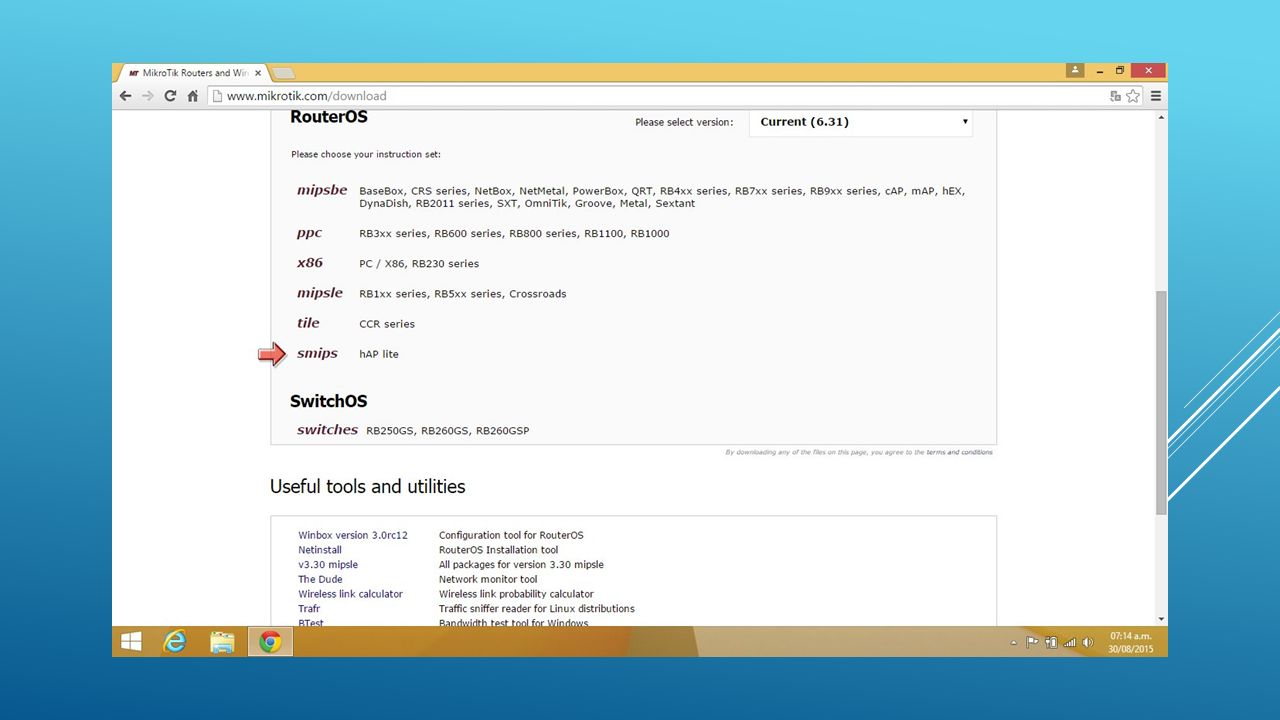Click the battery power tray icon
The width and height of the screenshot is (1280, 720).
pos(1051,643)
